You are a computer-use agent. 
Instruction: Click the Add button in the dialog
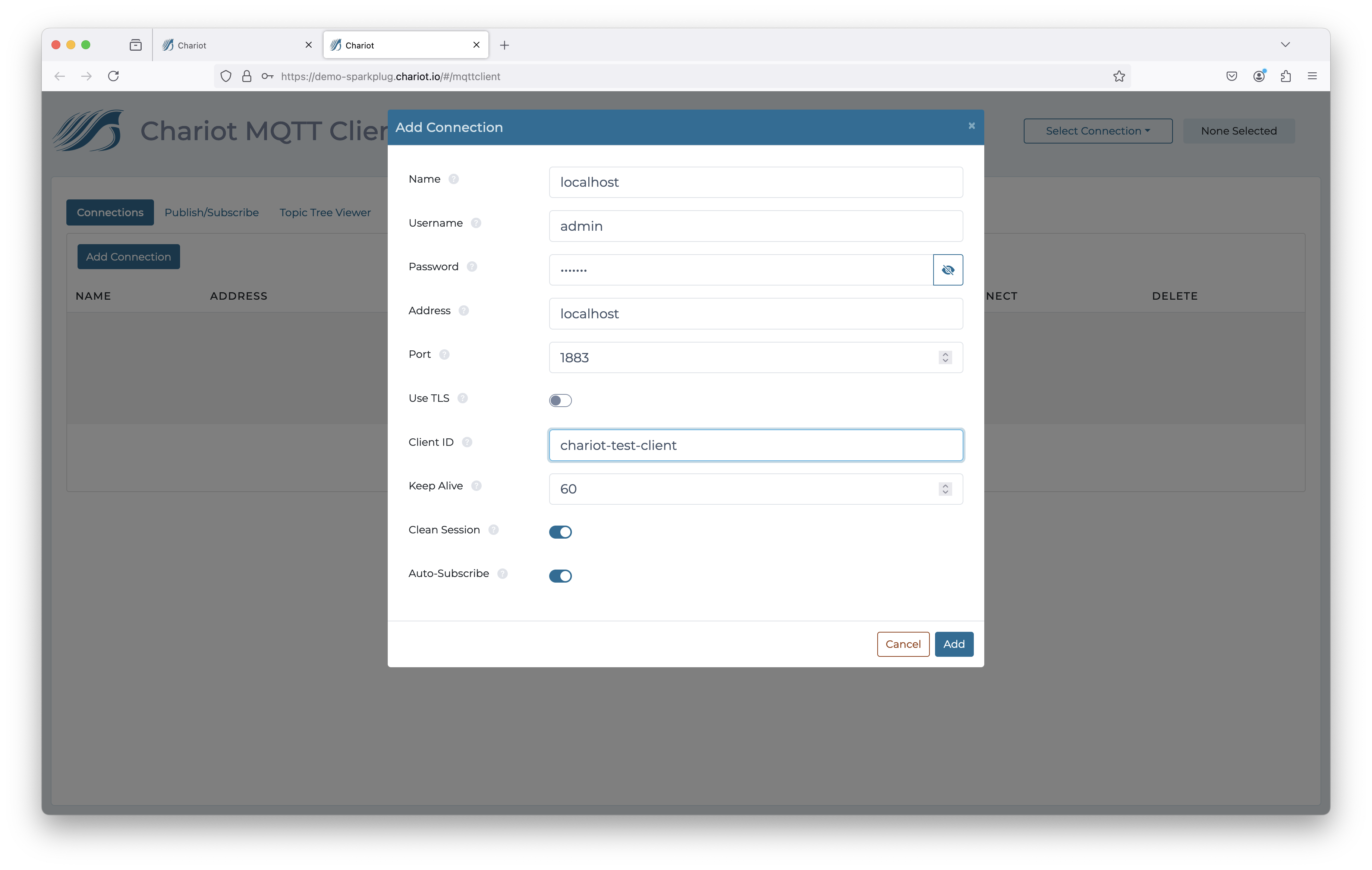[x=954, y=644]
